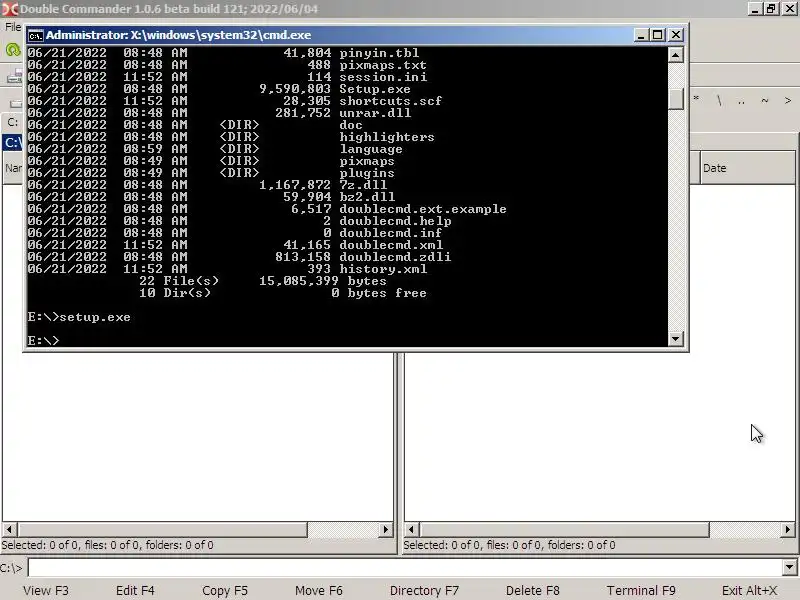The image size is (800, 600).
Task: Click the Terminal F9 button
Action: (641, 590)
